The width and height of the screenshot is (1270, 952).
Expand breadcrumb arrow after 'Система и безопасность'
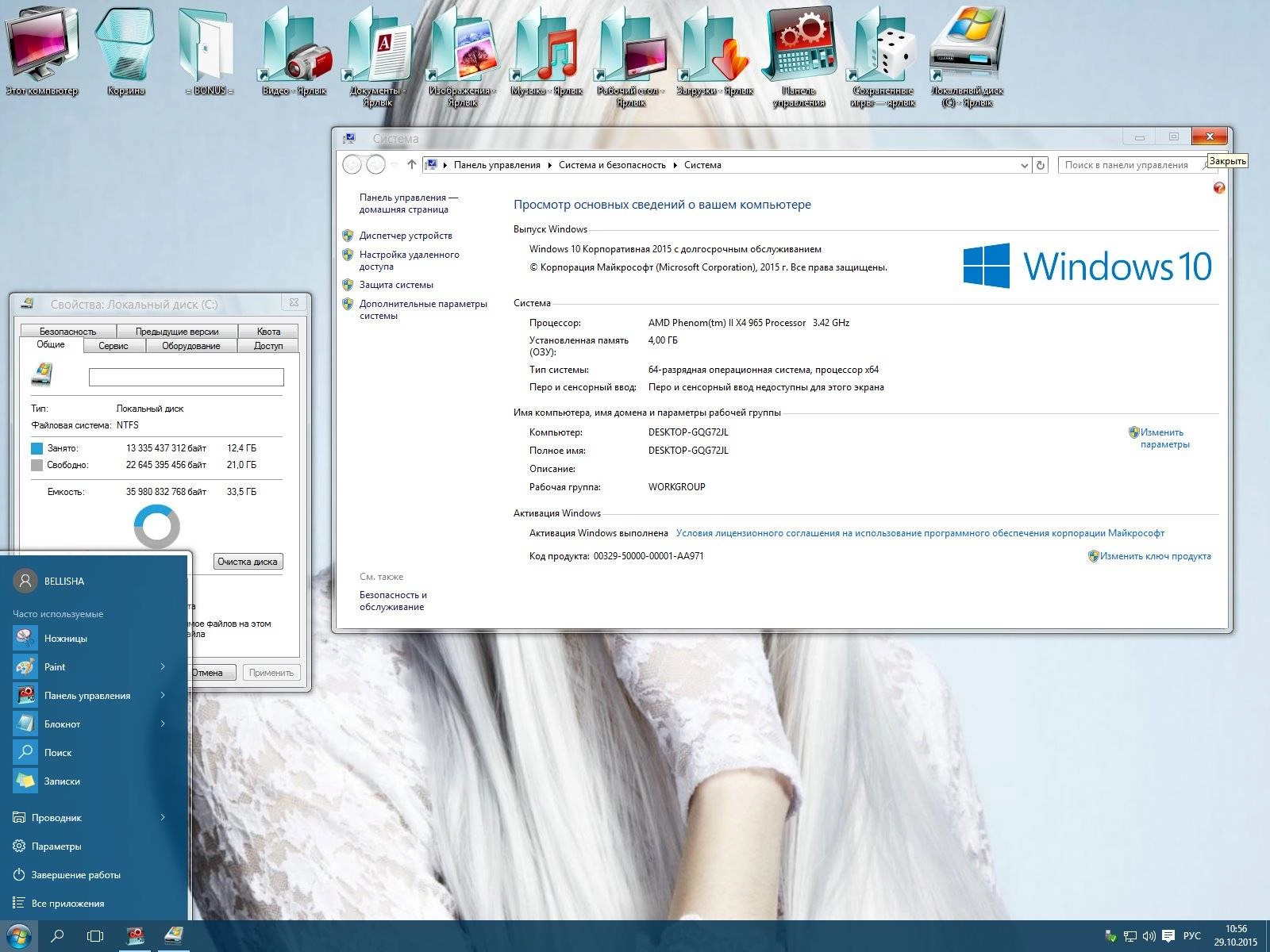[675, 165]
